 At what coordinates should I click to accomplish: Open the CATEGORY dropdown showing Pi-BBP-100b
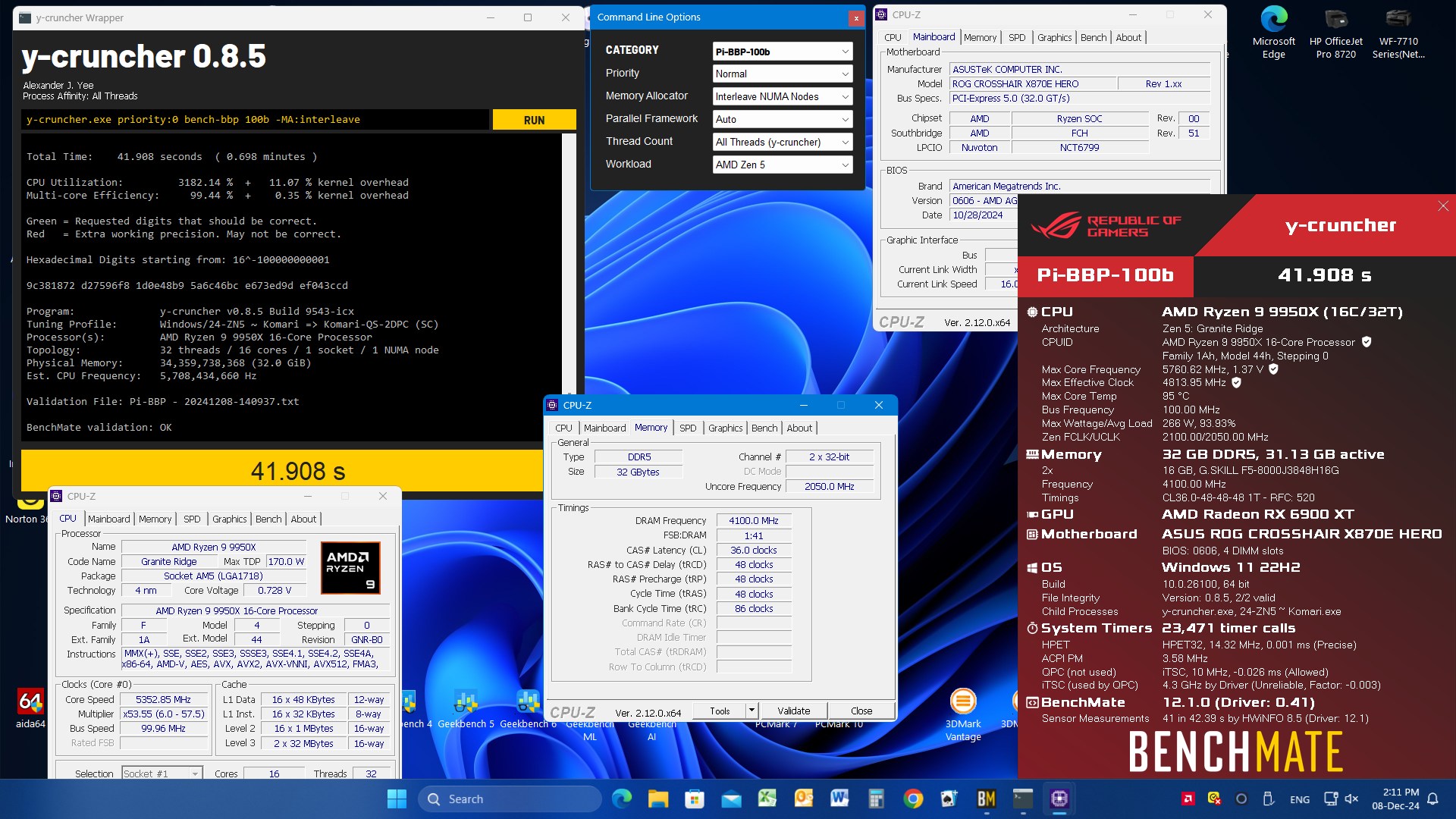(782, 52)
